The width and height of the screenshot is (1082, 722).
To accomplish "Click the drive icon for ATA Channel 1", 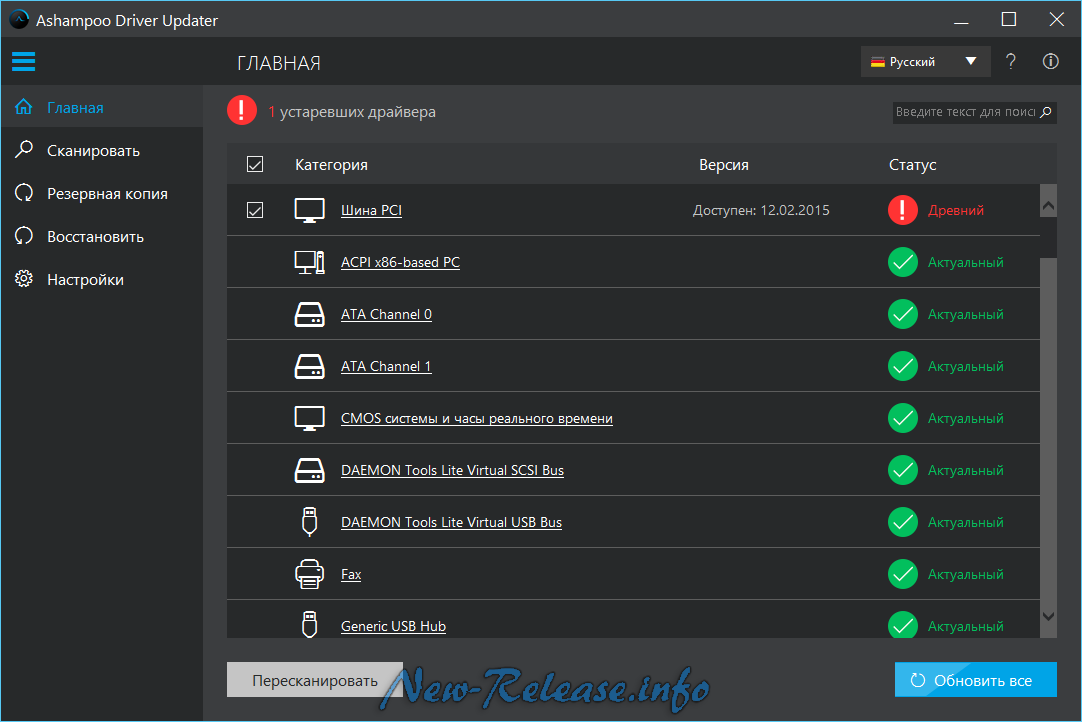I will [x=309, y=367].
